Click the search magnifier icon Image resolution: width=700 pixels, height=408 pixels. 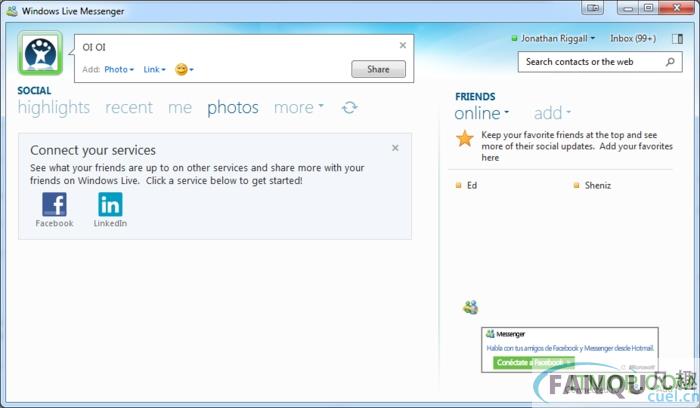[672, 62]
